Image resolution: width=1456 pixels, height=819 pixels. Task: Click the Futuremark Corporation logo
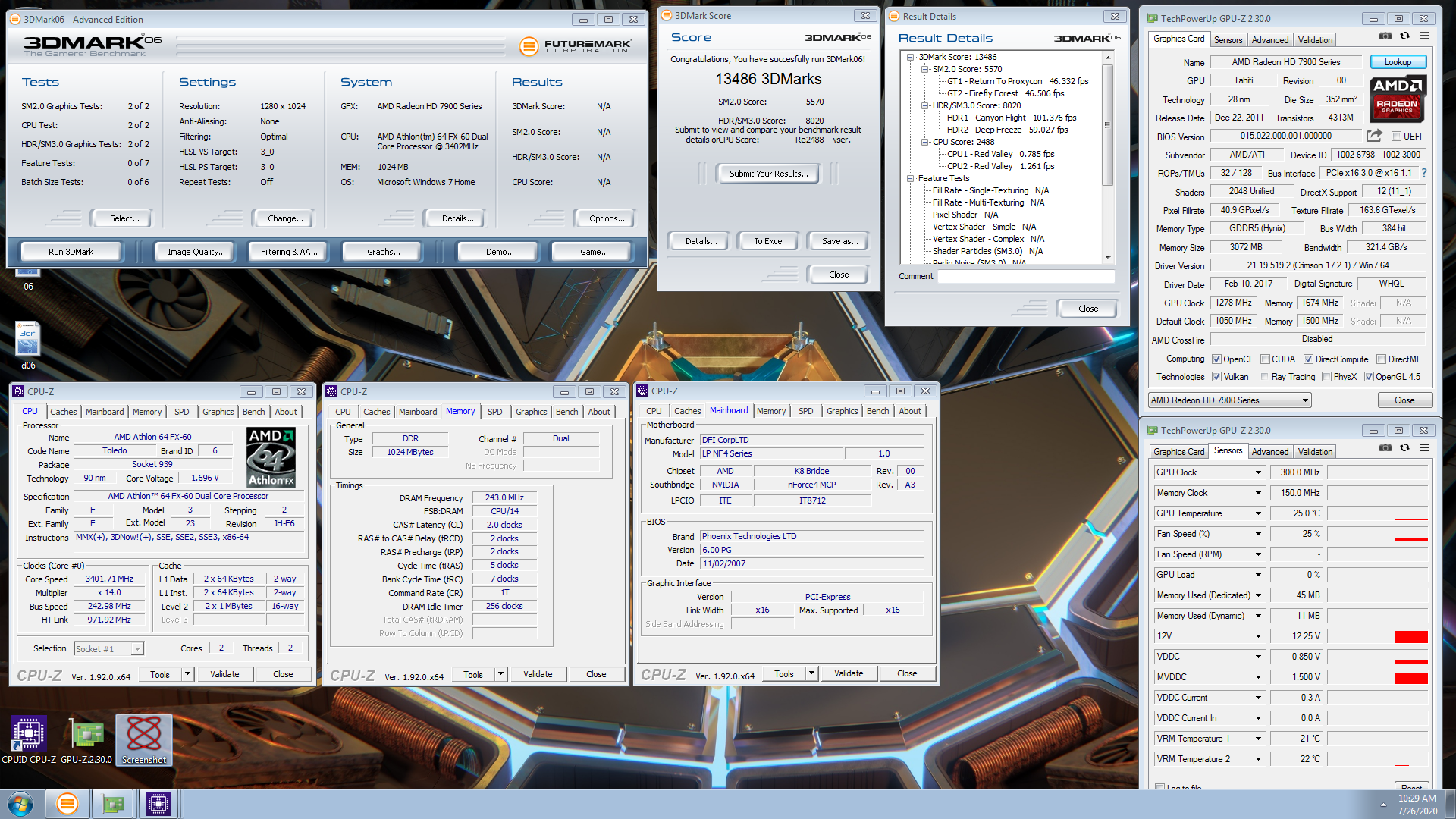576,46
